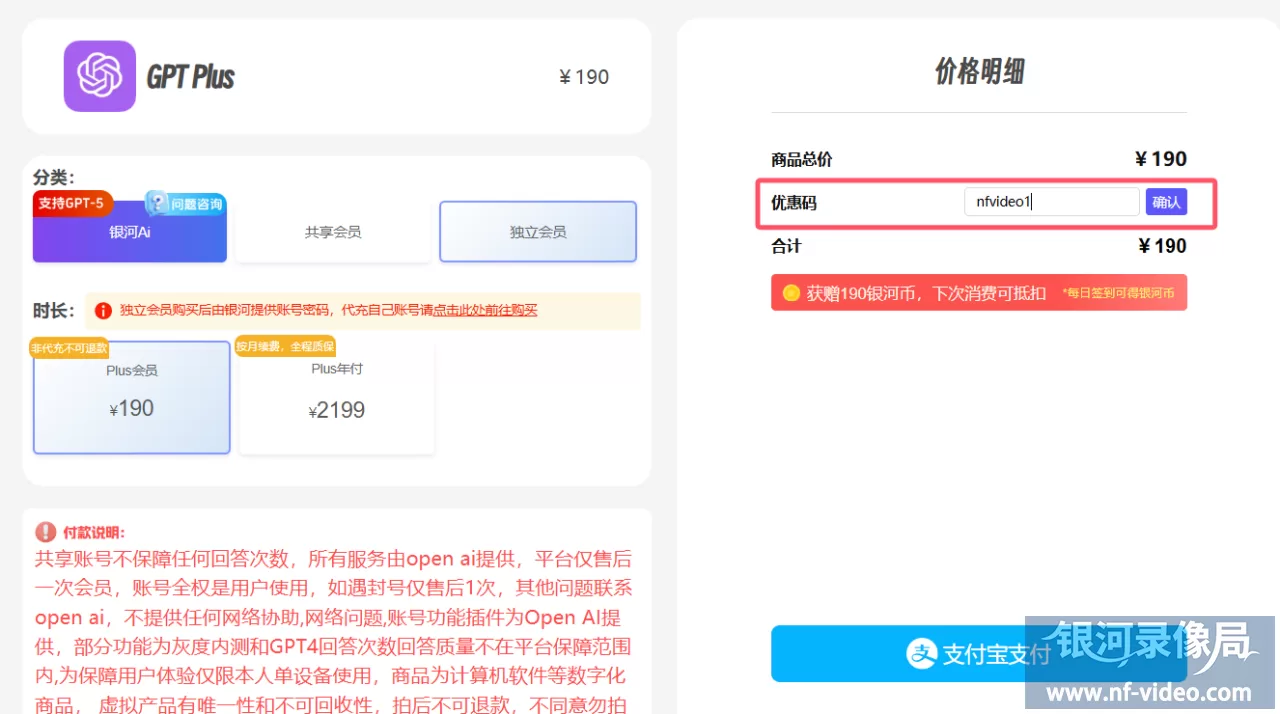Click the red info icon beside 时长 notice
The height and width of the screenshot is (714, 1280).
point(102,310)
